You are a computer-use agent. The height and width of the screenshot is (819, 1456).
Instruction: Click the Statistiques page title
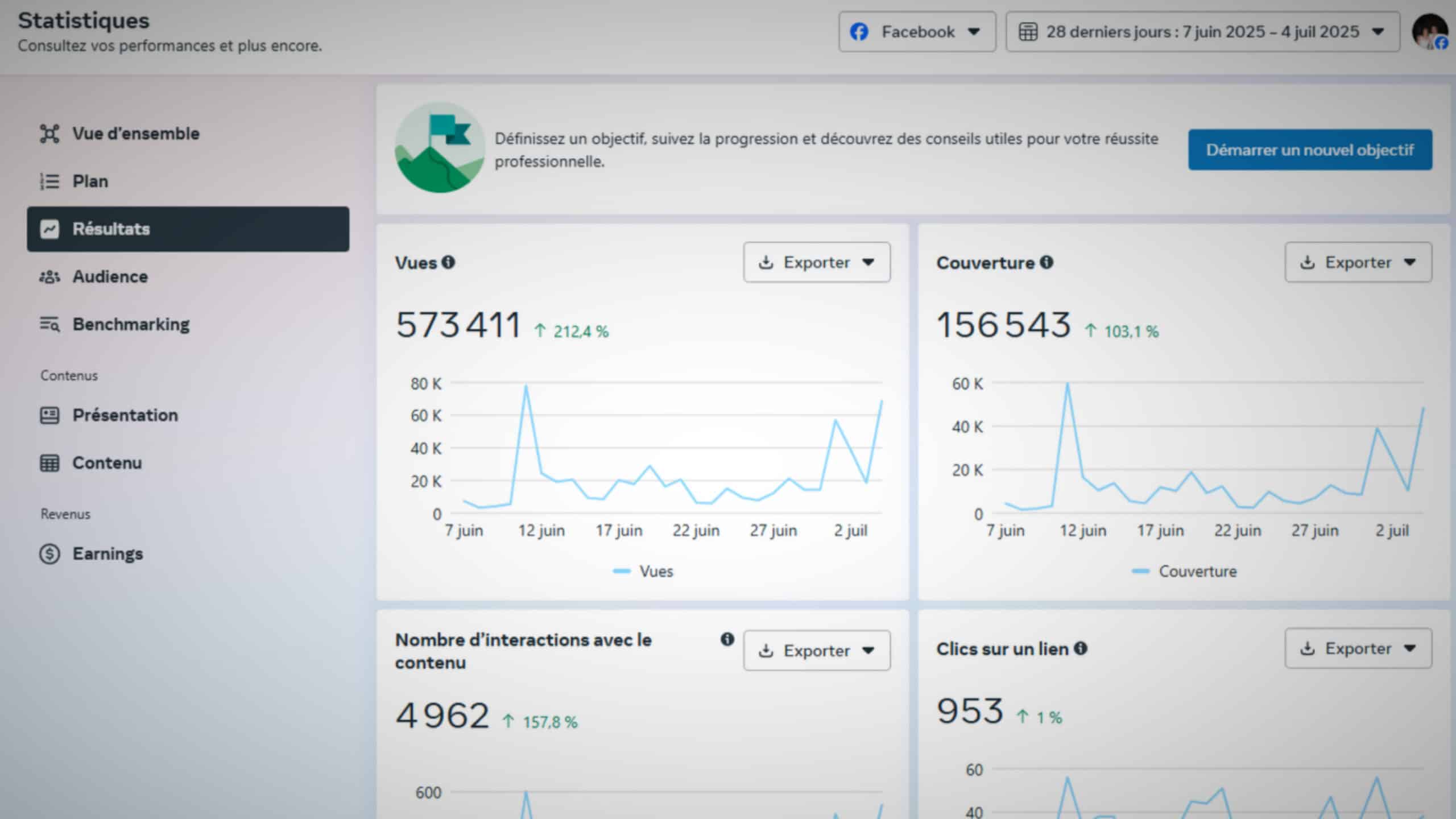tap(84, 20)
